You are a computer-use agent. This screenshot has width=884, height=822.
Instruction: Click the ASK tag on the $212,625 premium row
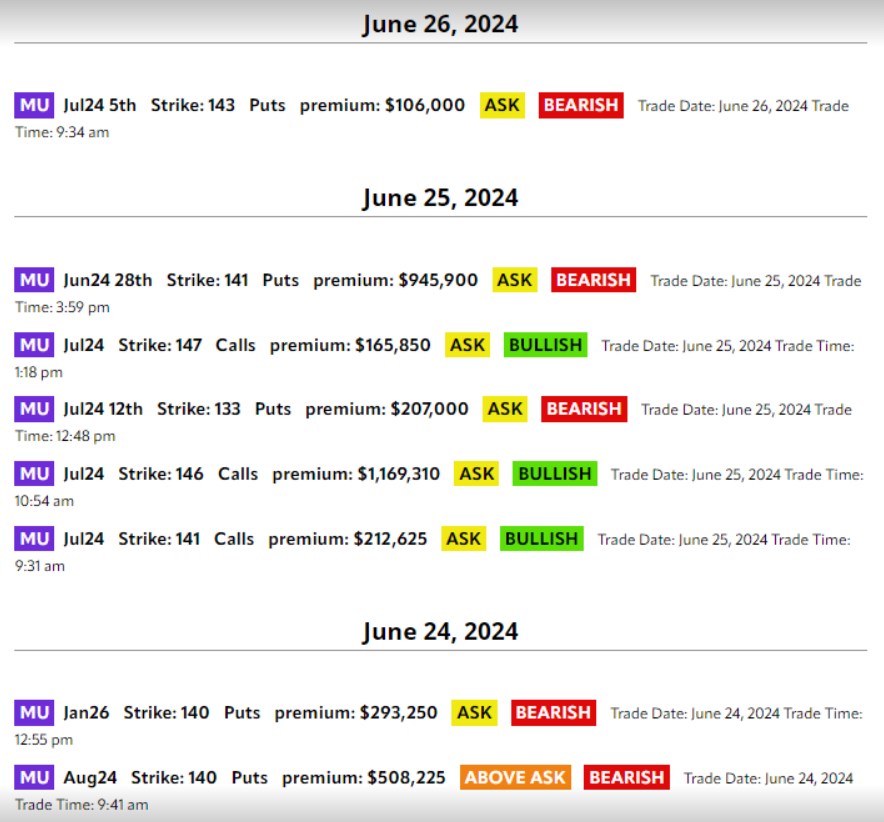pos(463,539)
